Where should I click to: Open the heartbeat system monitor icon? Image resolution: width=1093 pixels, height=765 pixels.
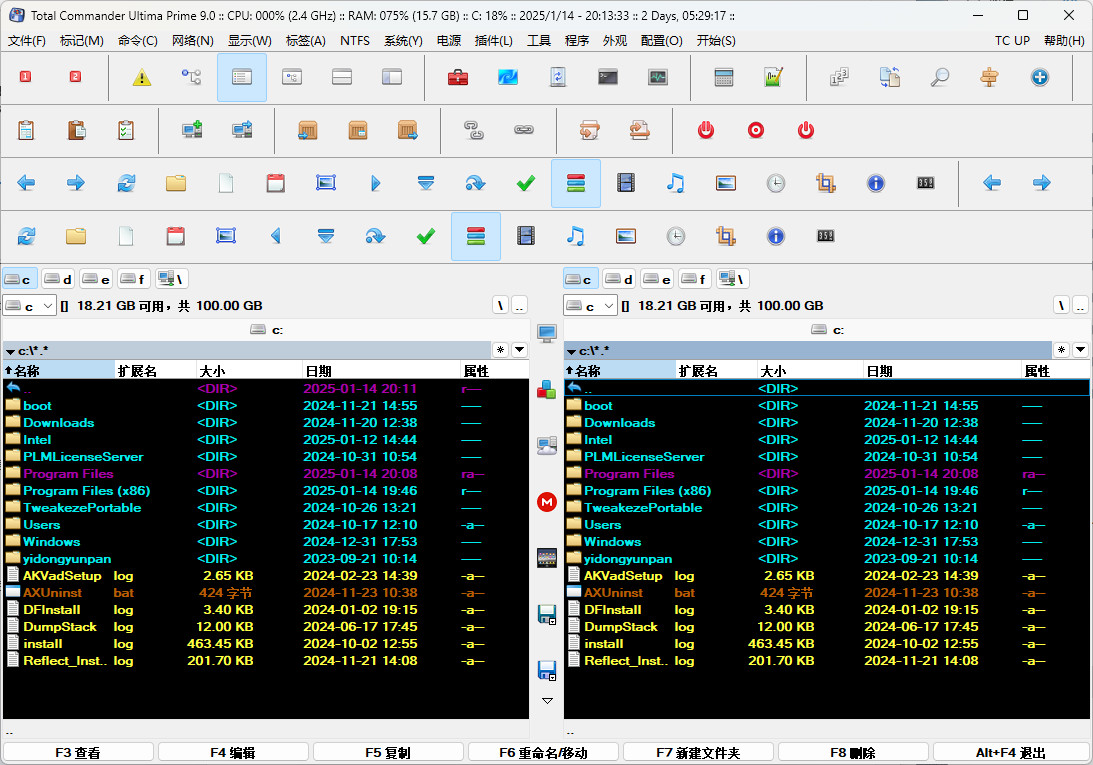(658, 77)
